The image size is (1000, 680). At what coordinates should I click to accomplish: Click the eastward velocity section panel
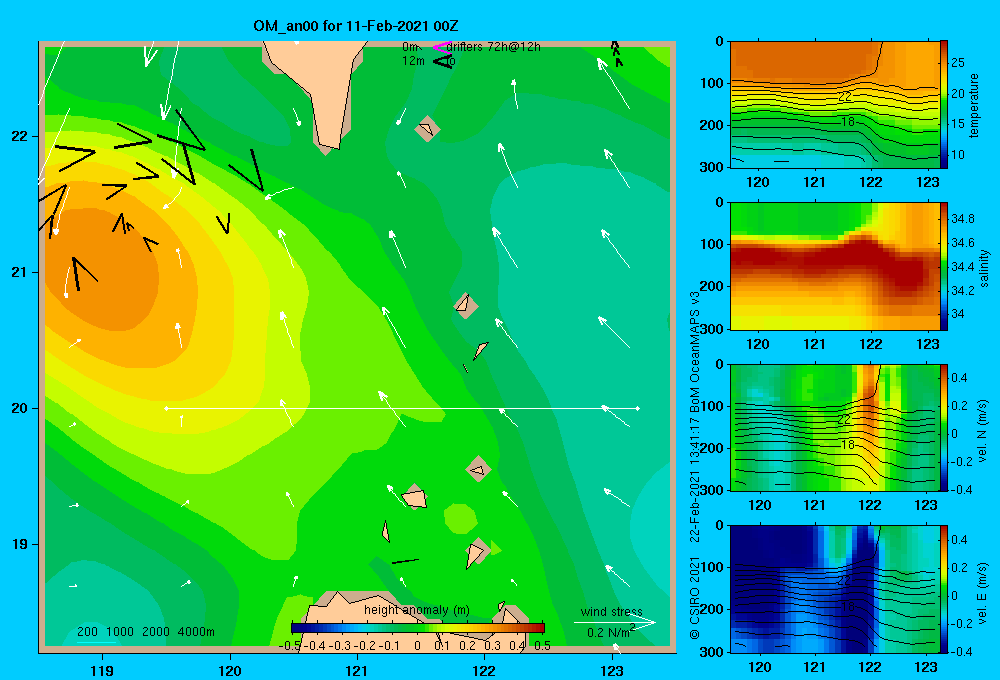click(835, 589)
